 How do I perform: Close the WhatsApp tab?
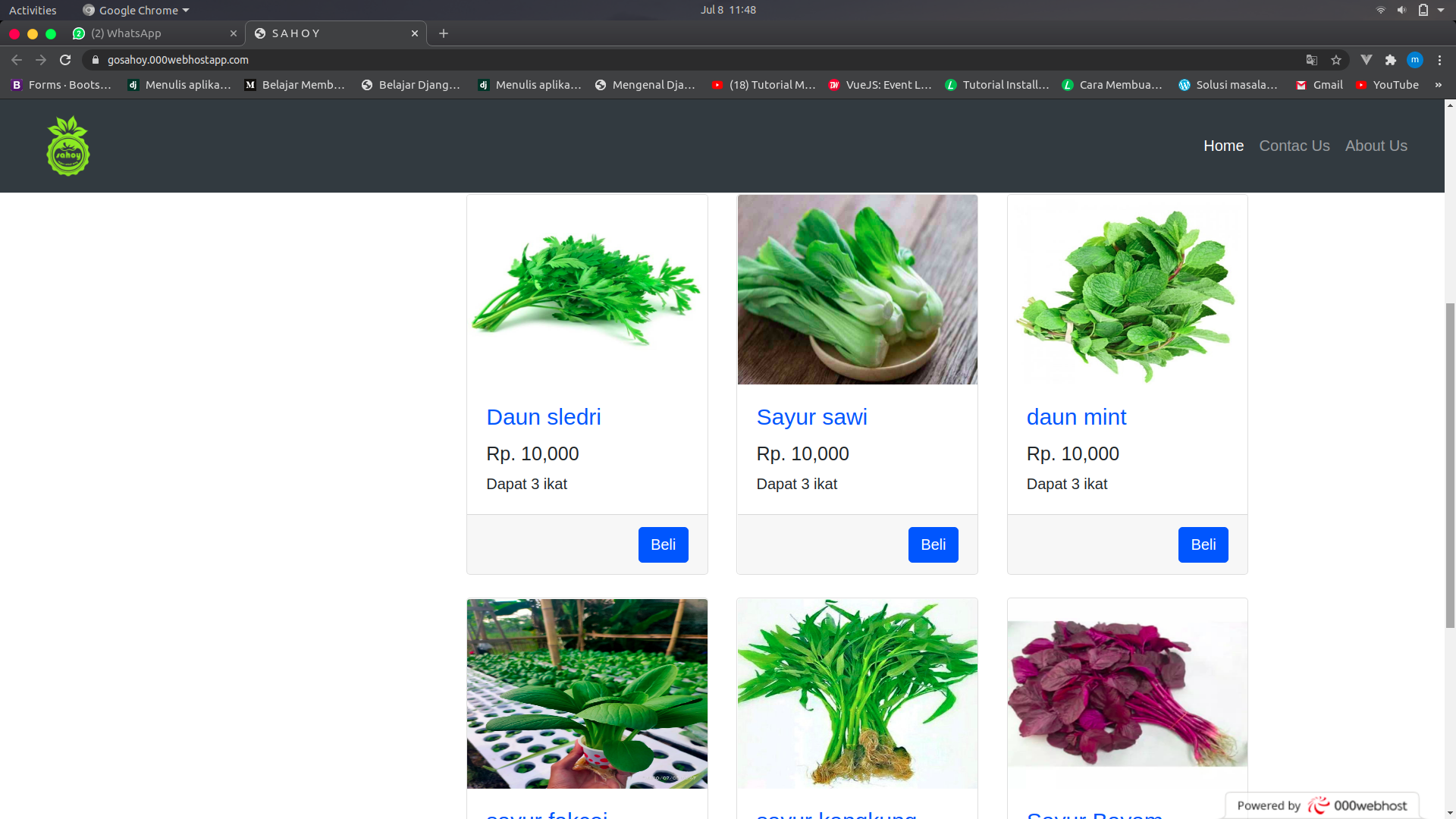click(234, 33)
